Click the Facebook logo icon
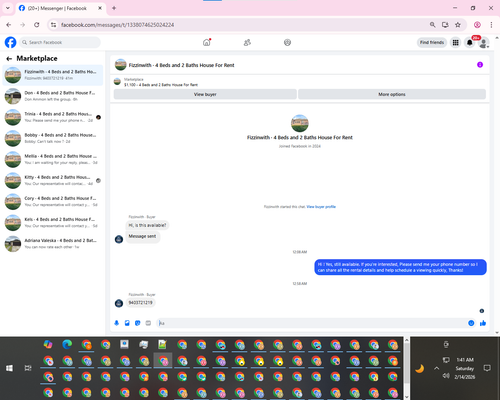The width and height of the screenshot is (500, 400). [x=10, y=42]
